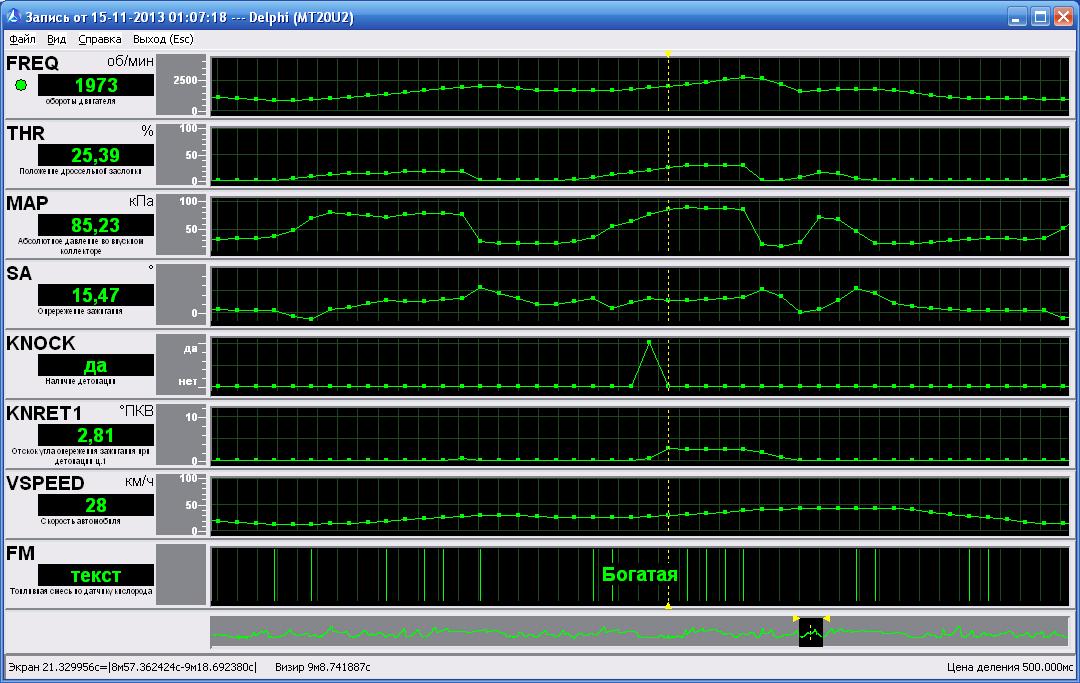Click the Скорость автомобиля description text
This screenshot has width=1080, height=683.
[81, 521]
